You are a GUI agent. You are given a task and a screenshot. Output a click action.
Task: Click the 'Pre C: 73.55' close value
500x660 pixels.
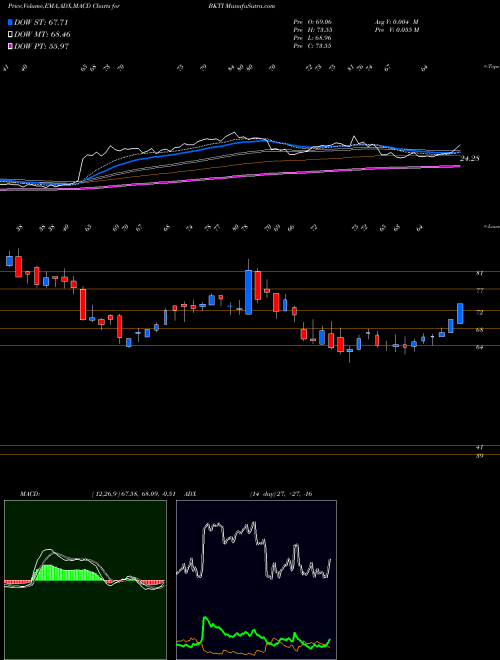click(x=313, y=46)
